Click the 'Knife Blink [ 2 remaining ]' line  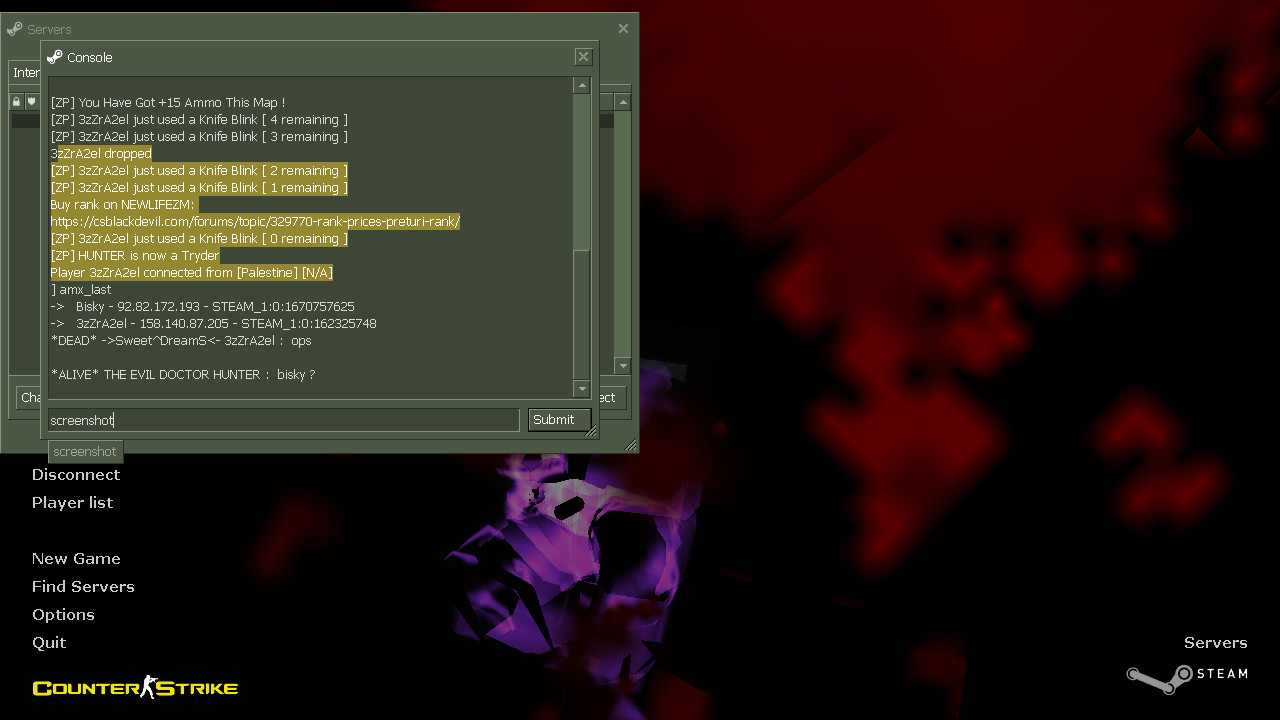(x=199, y=170)
